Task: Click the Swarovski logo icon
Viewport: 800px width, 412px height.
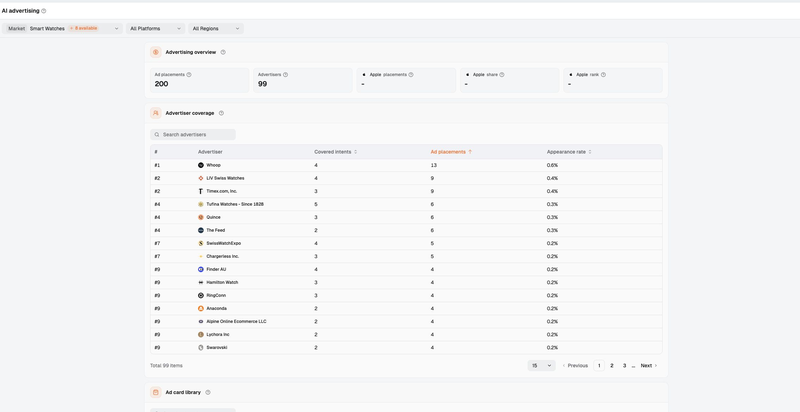Action: point(201,347)
